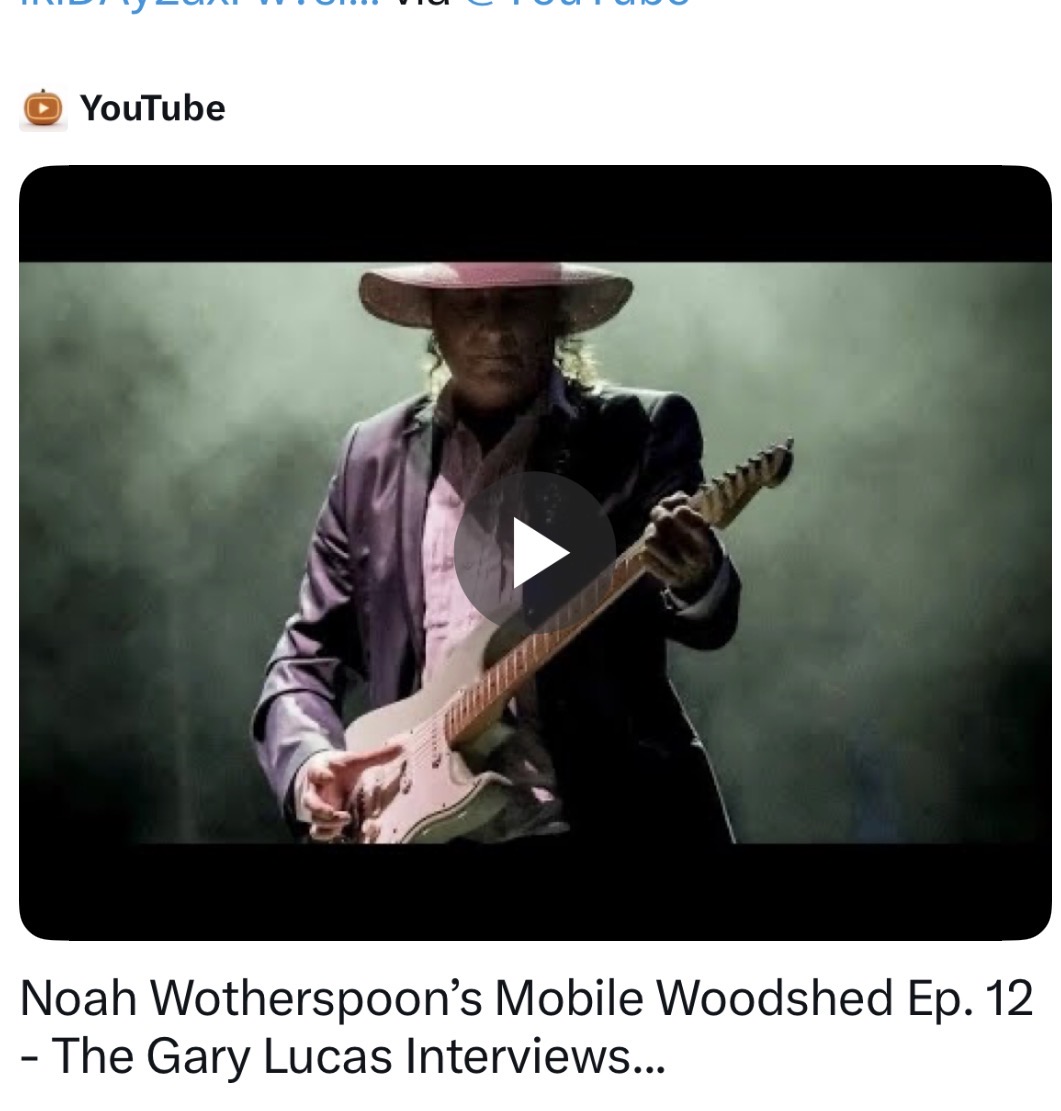The width and height of the screenshot is (1061, 1111).
Task: Select the Gary Lucas Interviews subtitle line
Action: coord(343,1056)
